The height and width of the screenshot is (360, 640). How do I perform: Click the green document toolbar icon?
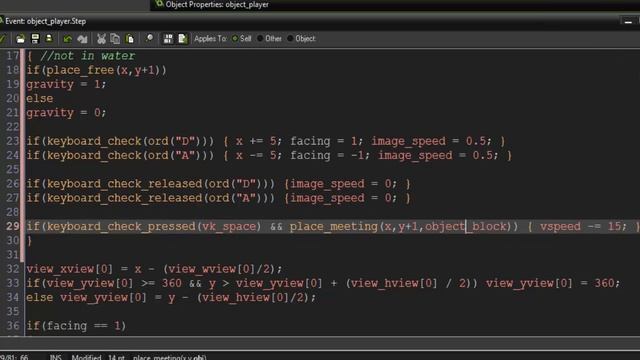(182, 39)
